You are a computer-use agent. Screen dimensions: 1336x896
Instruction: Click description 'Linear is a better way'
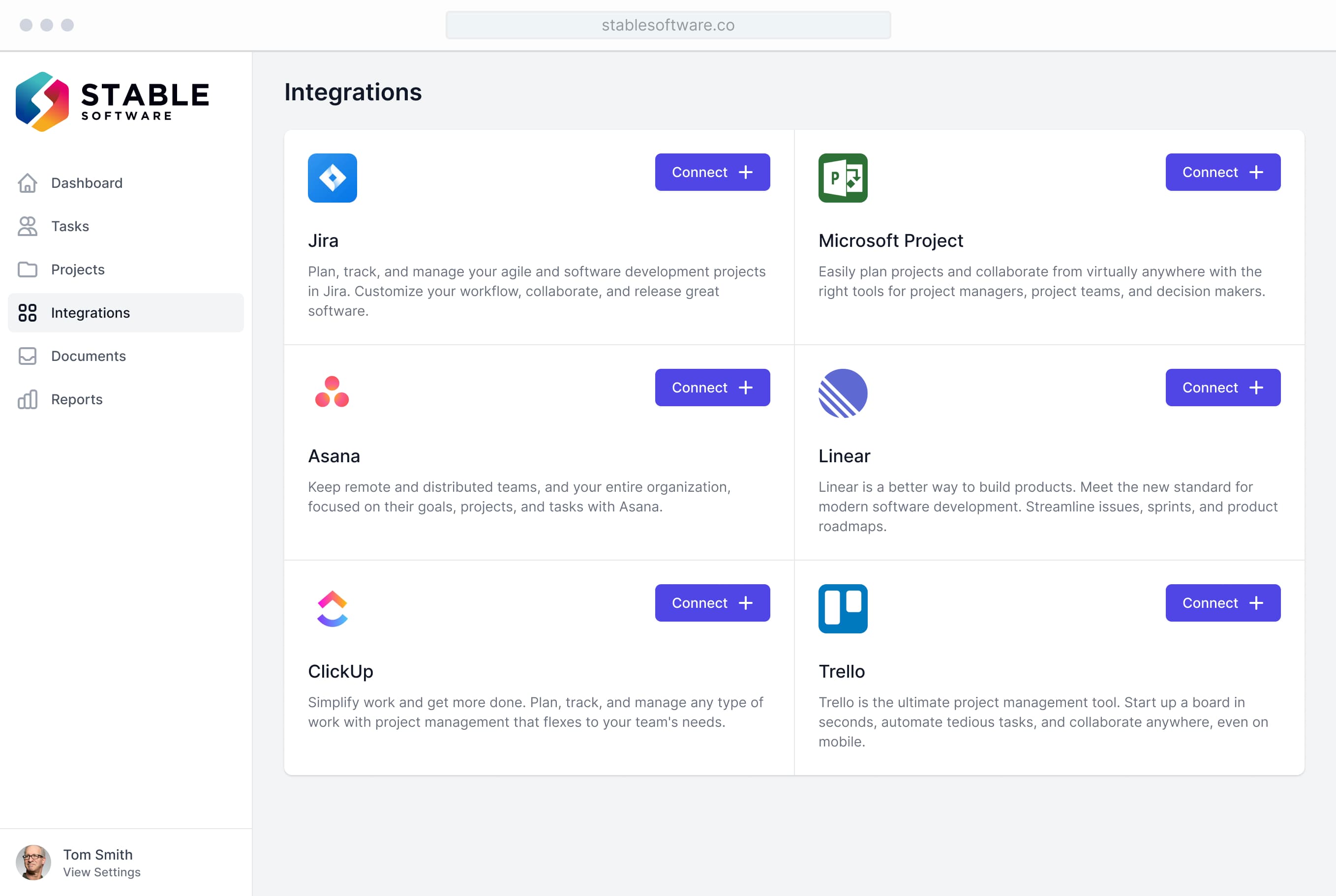click(1048, 507)
